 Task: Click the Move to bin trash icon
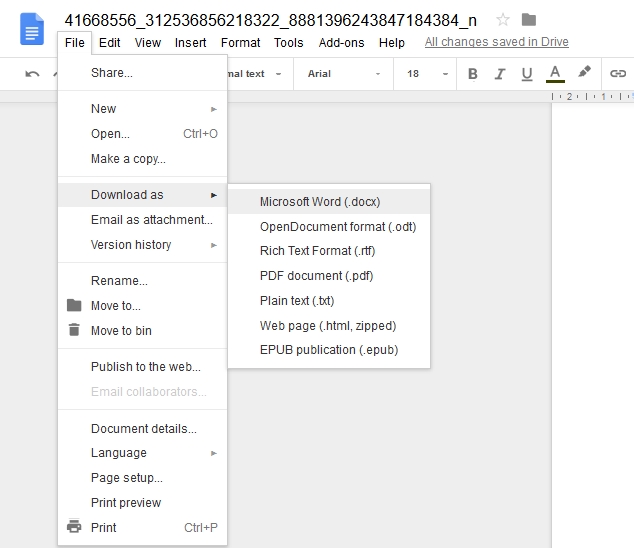(x=74, y=330)
